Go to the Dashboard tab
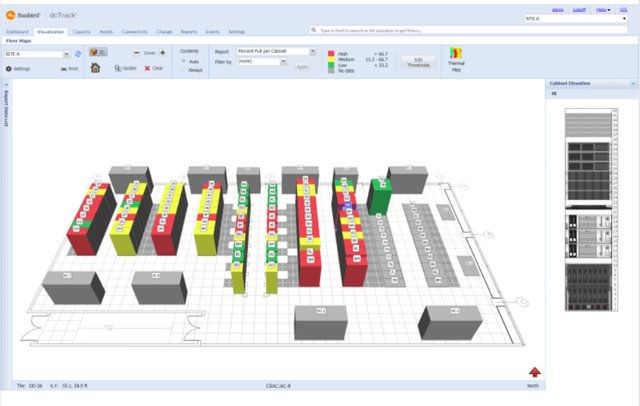The height and width of the screenshot is (406, 640). point(17,31)
